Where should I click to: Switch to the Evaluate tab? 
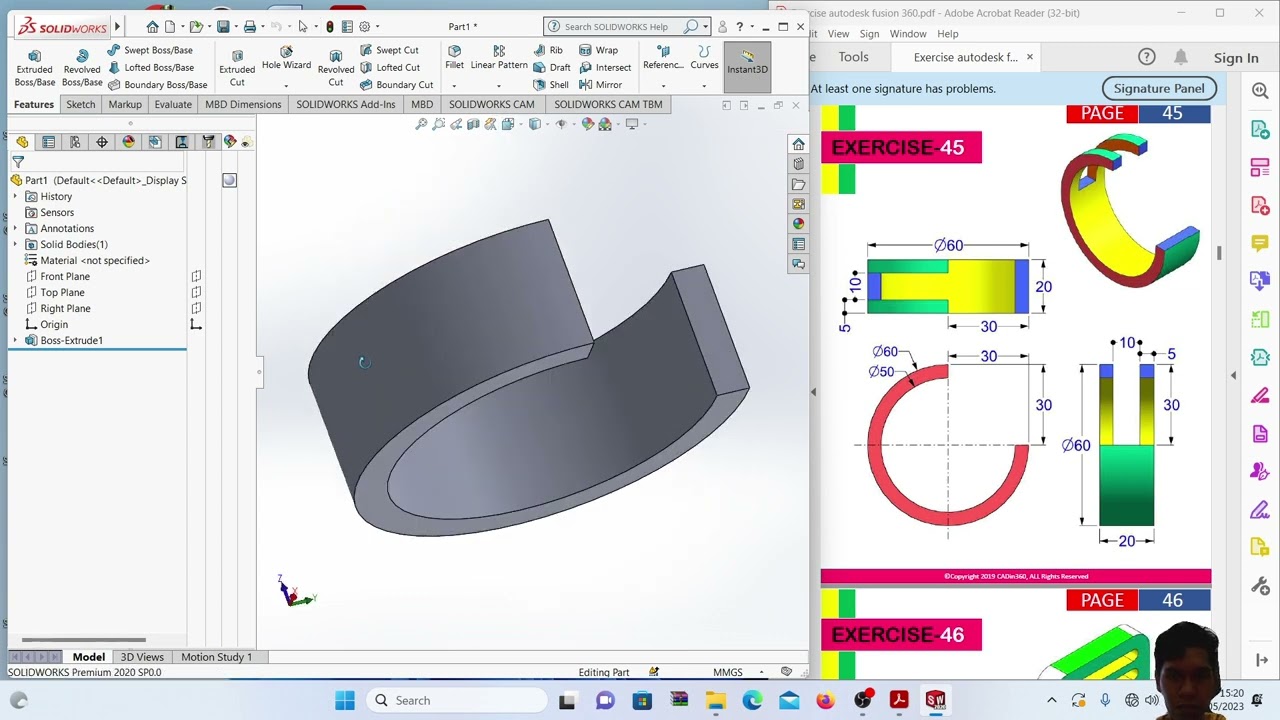[x=173, y=104]
